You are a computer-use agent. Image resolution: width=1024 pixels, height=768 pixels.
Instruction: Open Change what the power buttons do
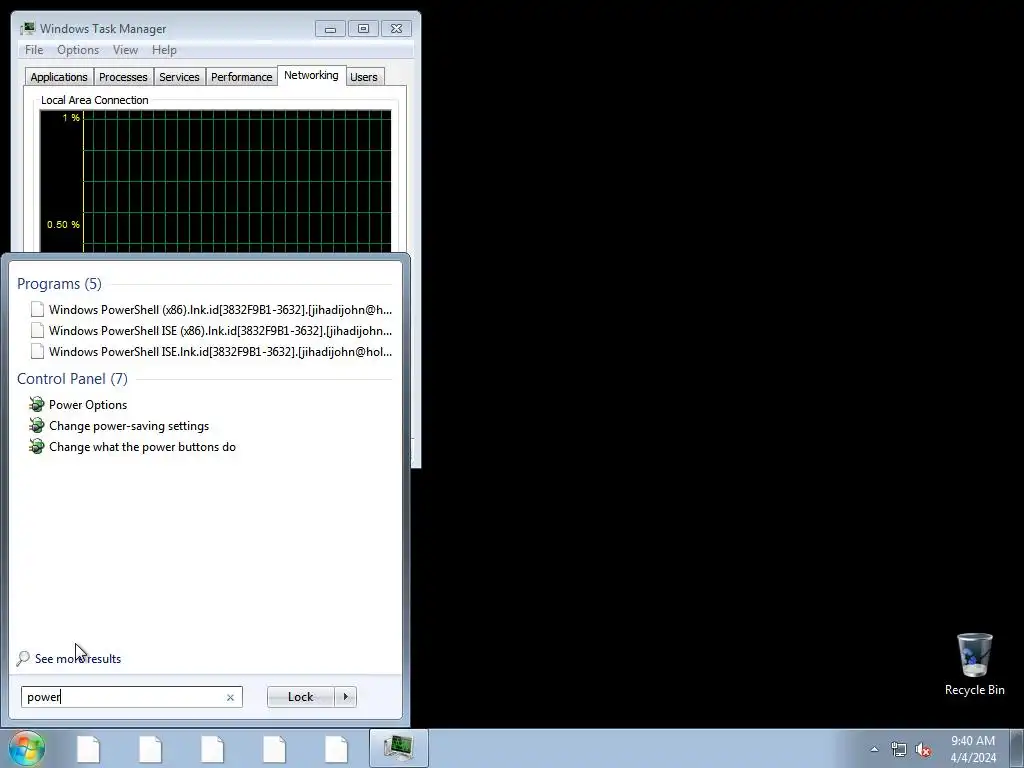point(142,447)
